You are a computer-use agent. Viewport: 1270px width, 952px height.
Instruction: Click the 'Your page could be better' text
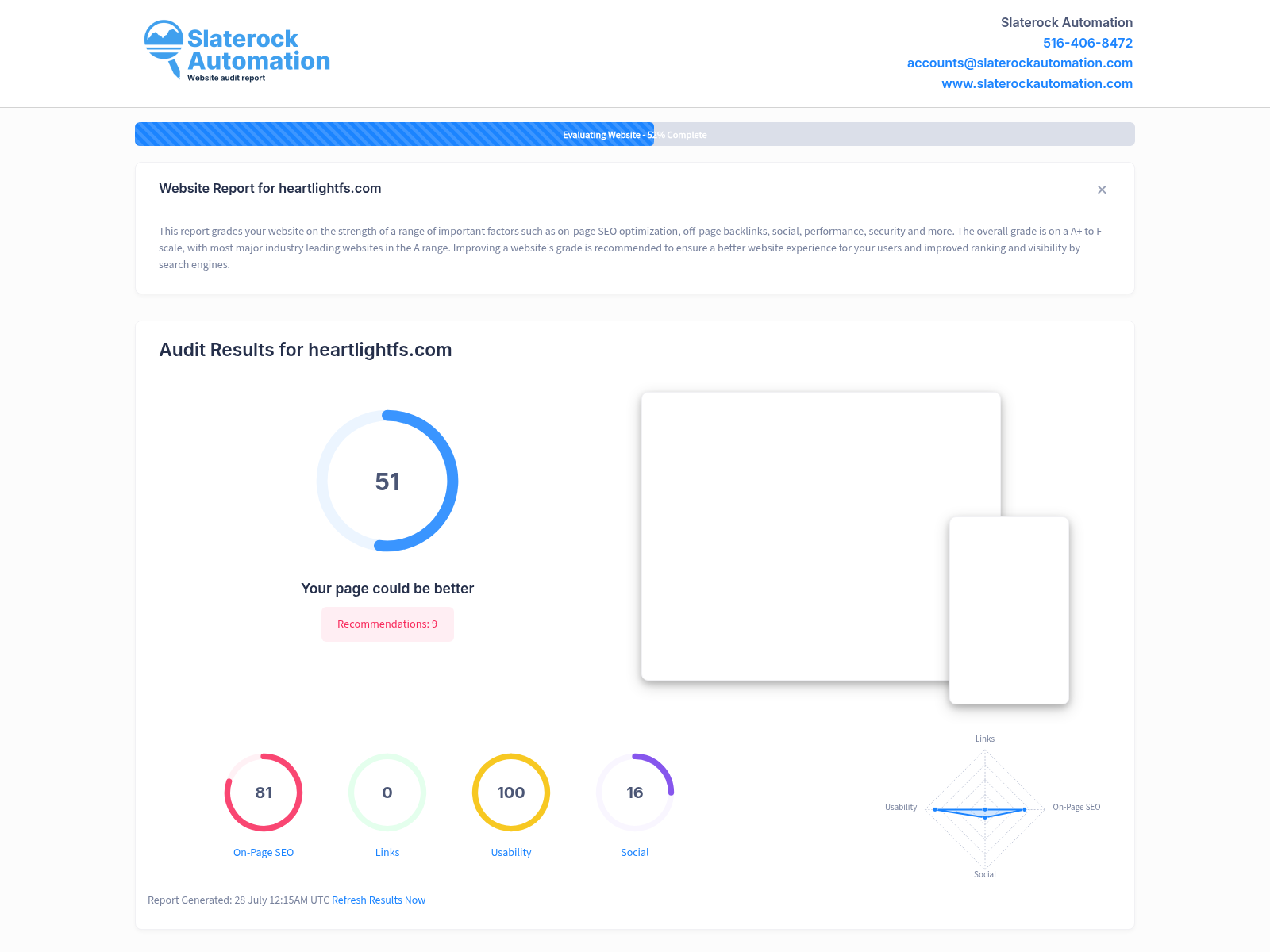tap(387, 589)
